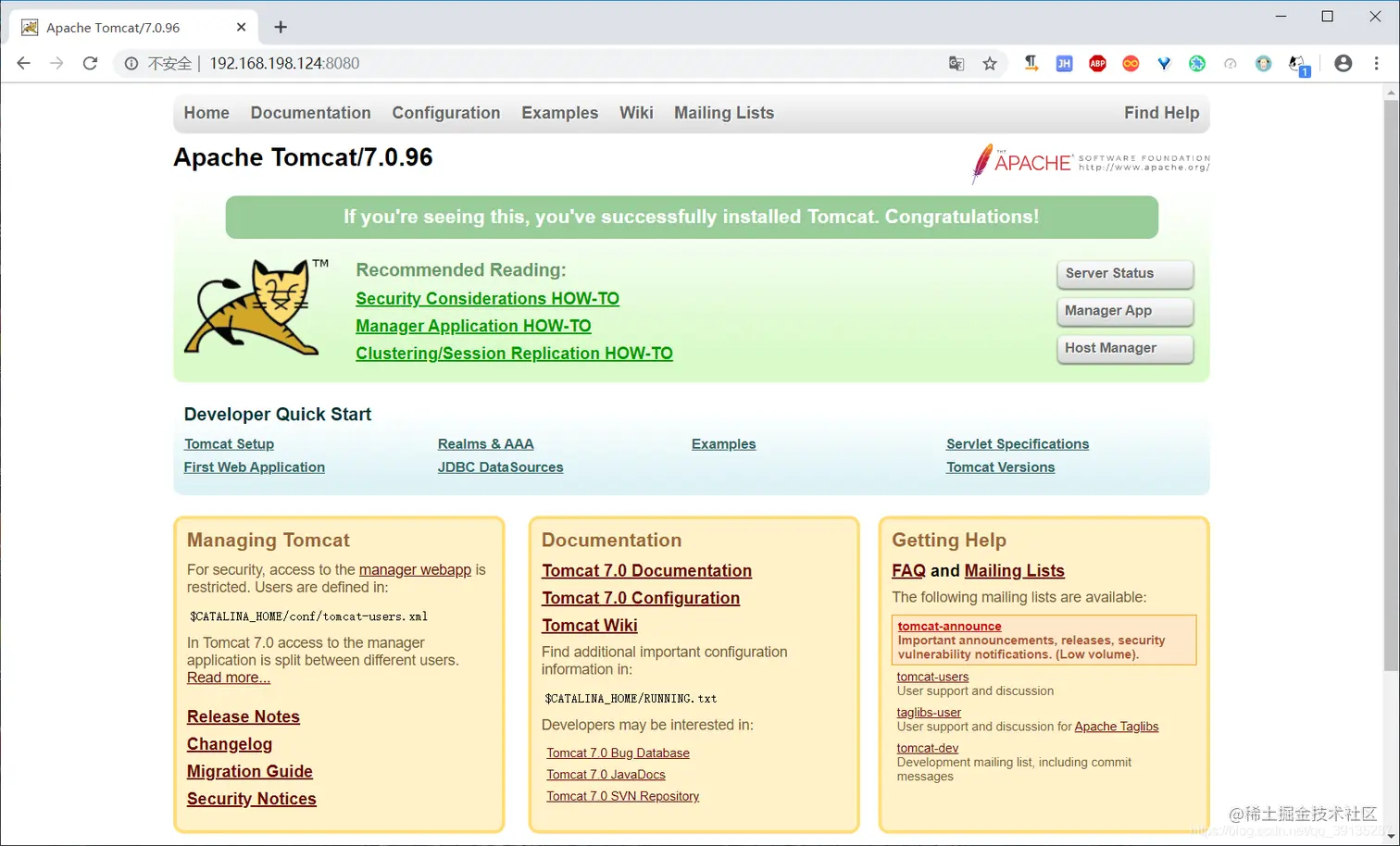Open Security Considerations HOW-TO link
Image resolution: width=1400 pixels, height=846 pixels.
[x=487, y=299]
